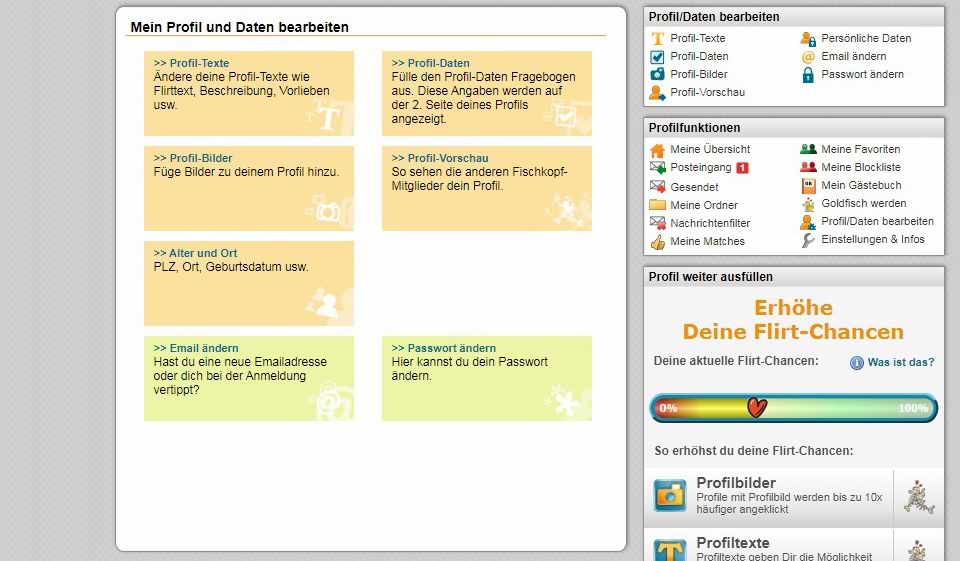Screen dimensions: 960x561
Task: Click the Passwort ändern padlock icon
Action: [808, 75]
